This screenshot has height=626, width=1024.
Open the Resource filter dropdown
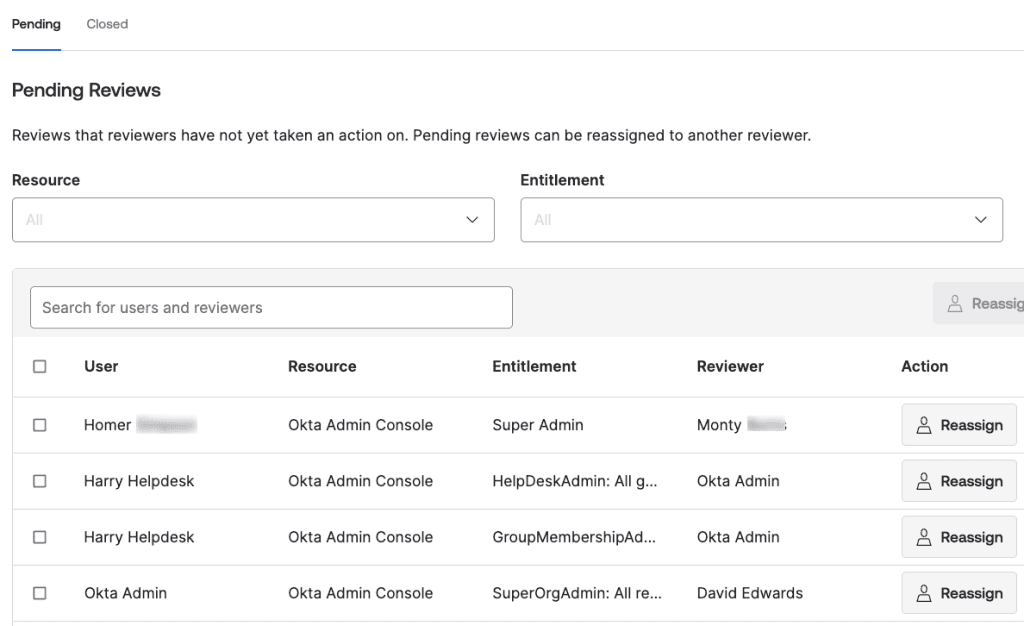(x=253, y=220)
